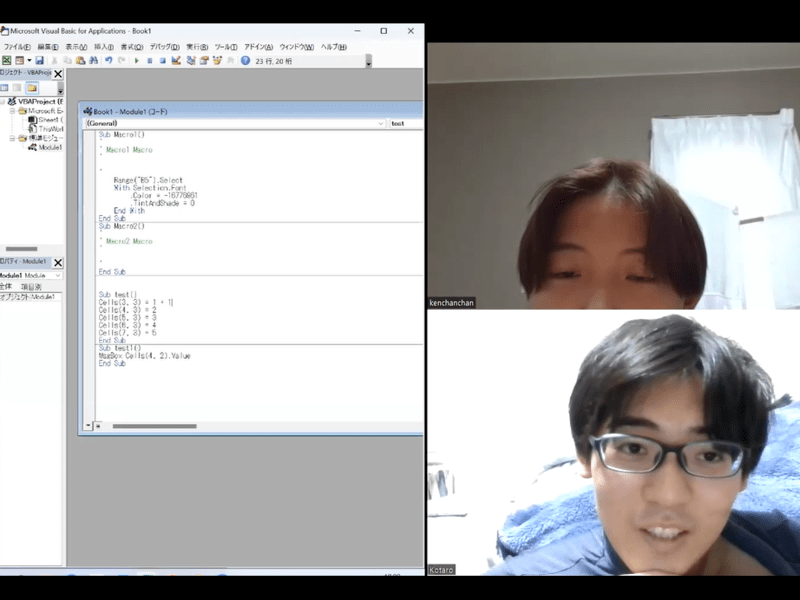
Task: Toggle Design Mode icon in toolbar
Action: coord(176,61)
